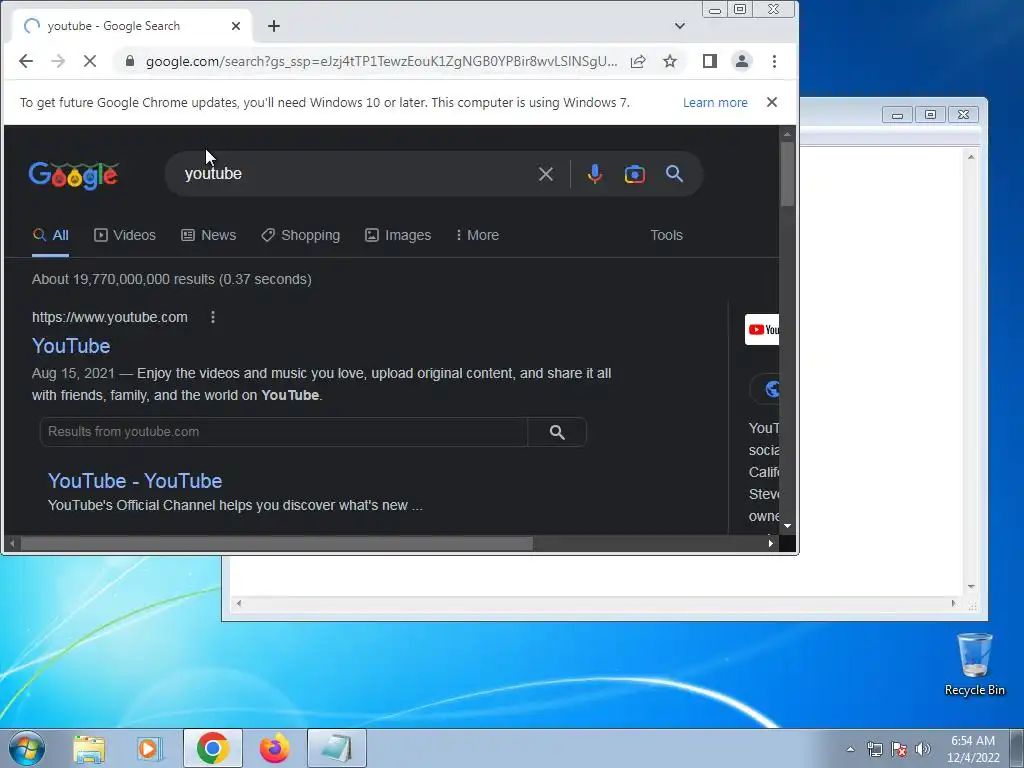This screenshot has height=768, width=1024.
Task: Open the search Tools options
Action: [666, 235]
